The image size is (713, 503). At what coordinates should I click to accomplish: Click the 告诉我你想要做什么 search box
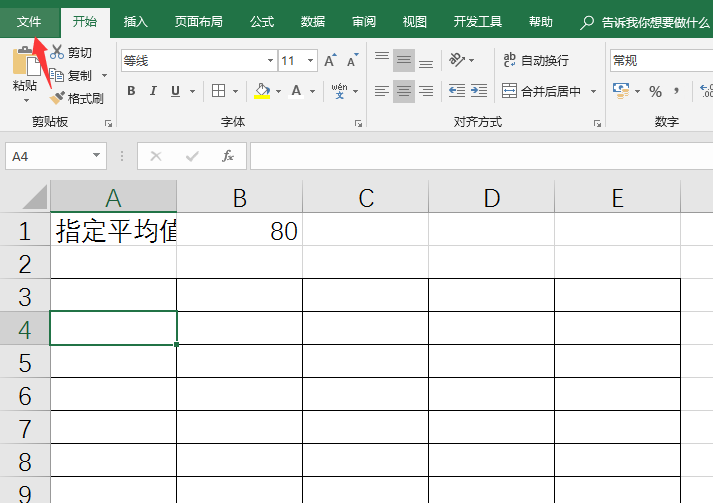coord(646,22)
